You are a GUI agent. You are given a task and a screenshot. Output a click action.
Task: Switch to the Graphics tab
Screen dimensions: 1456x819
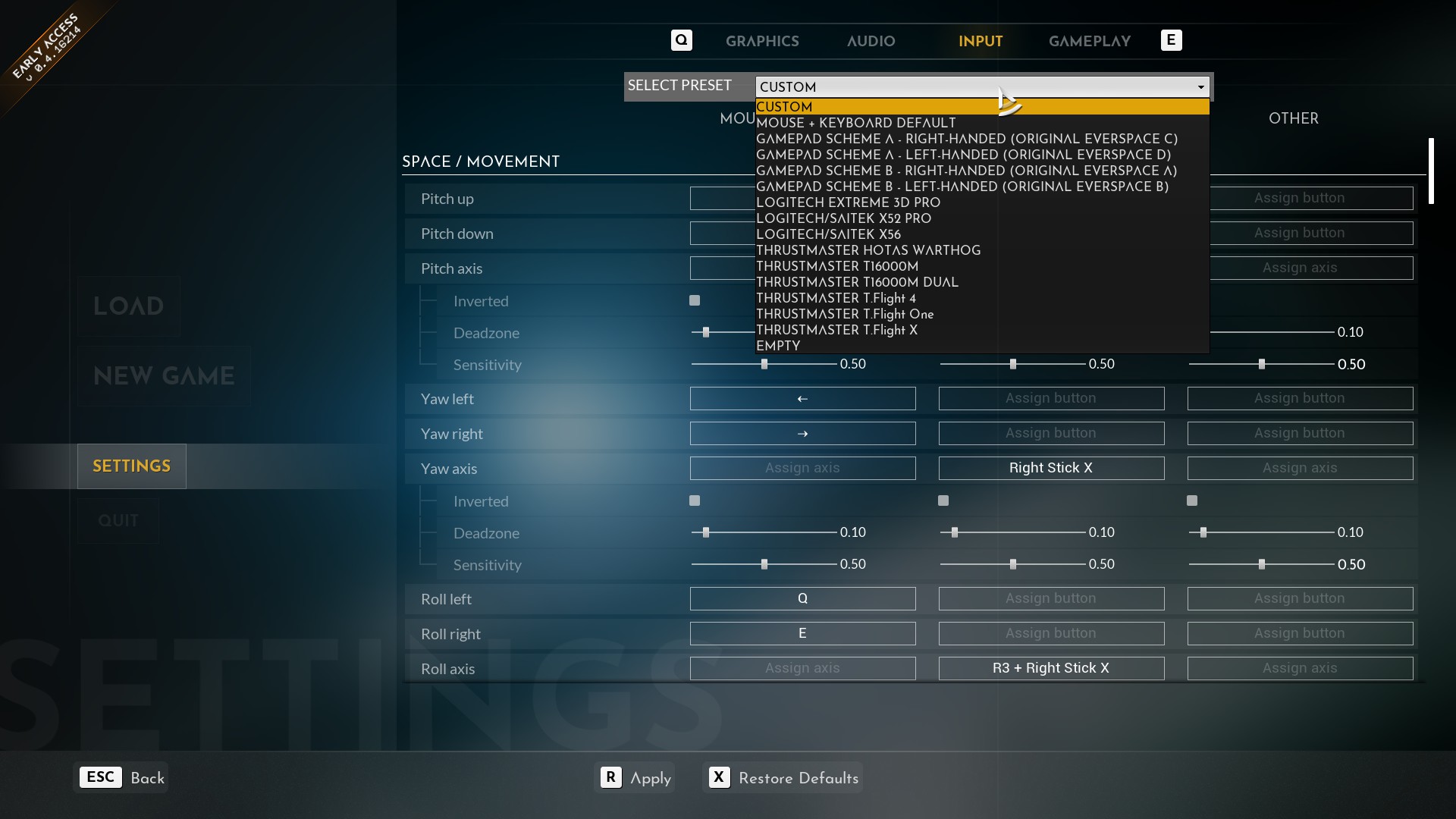[x=761, y=42]
